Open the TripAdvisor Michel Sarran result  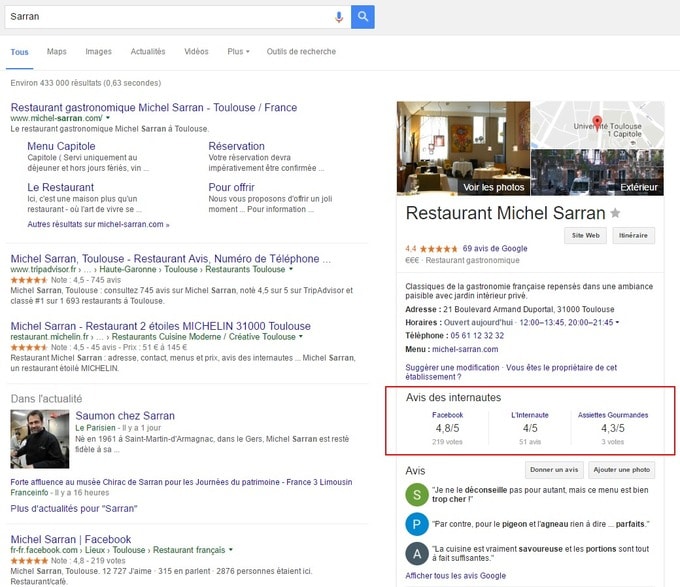tap(170, 259)
